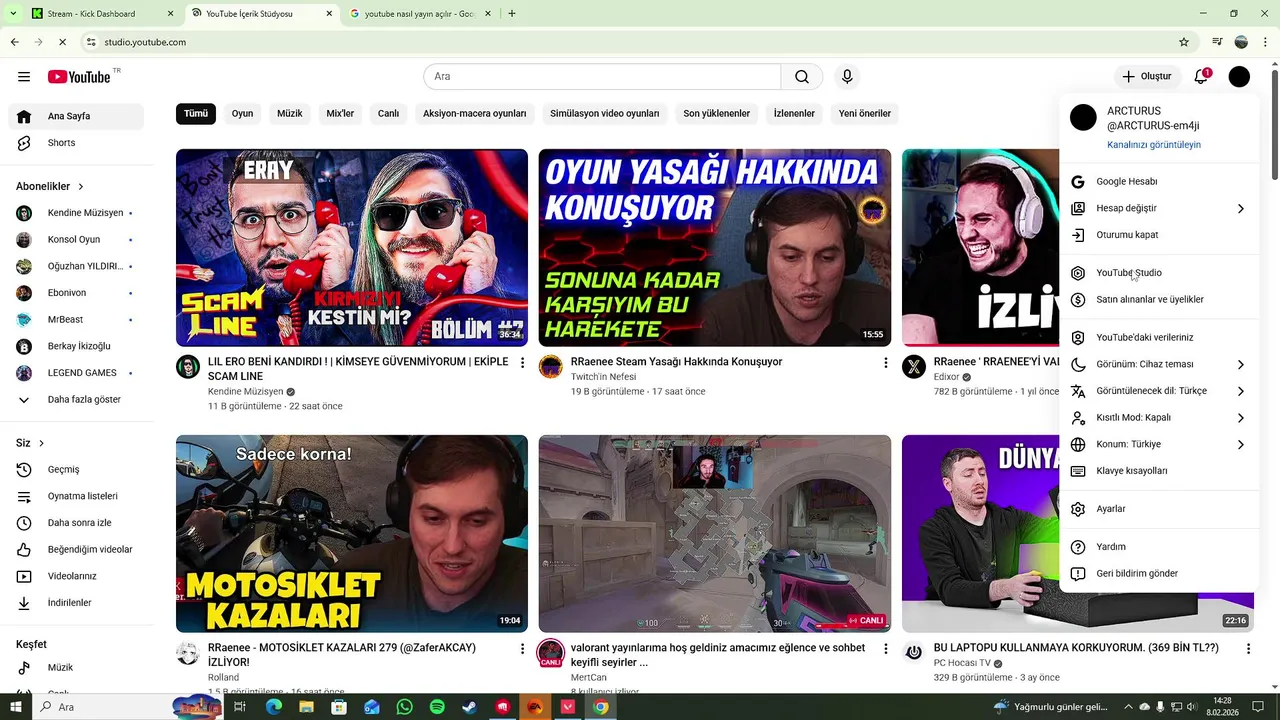Open Steam from Windows taskbar

(469, 707)
